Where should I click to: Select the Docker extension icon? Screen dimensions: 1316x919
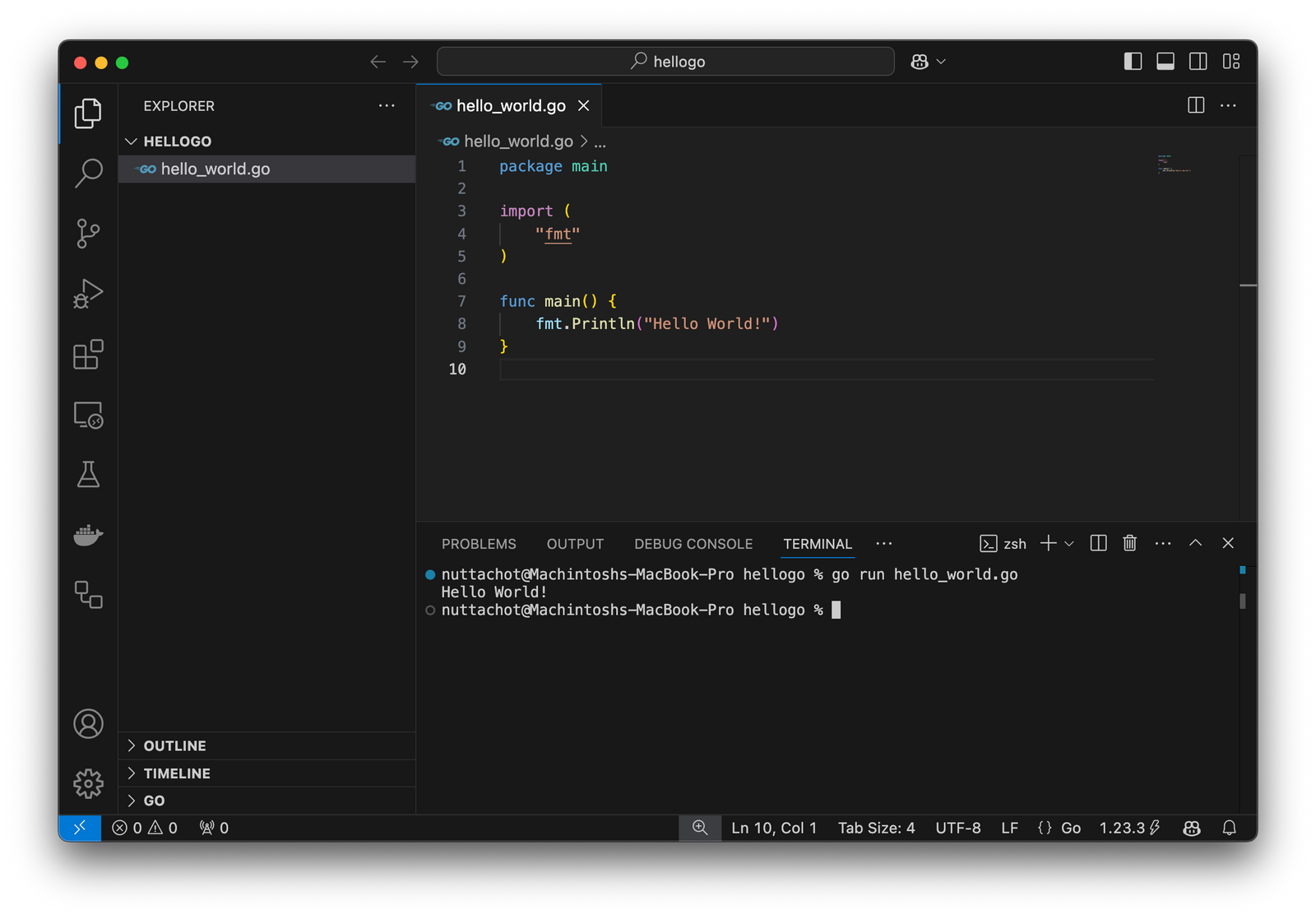coord(88,535)
